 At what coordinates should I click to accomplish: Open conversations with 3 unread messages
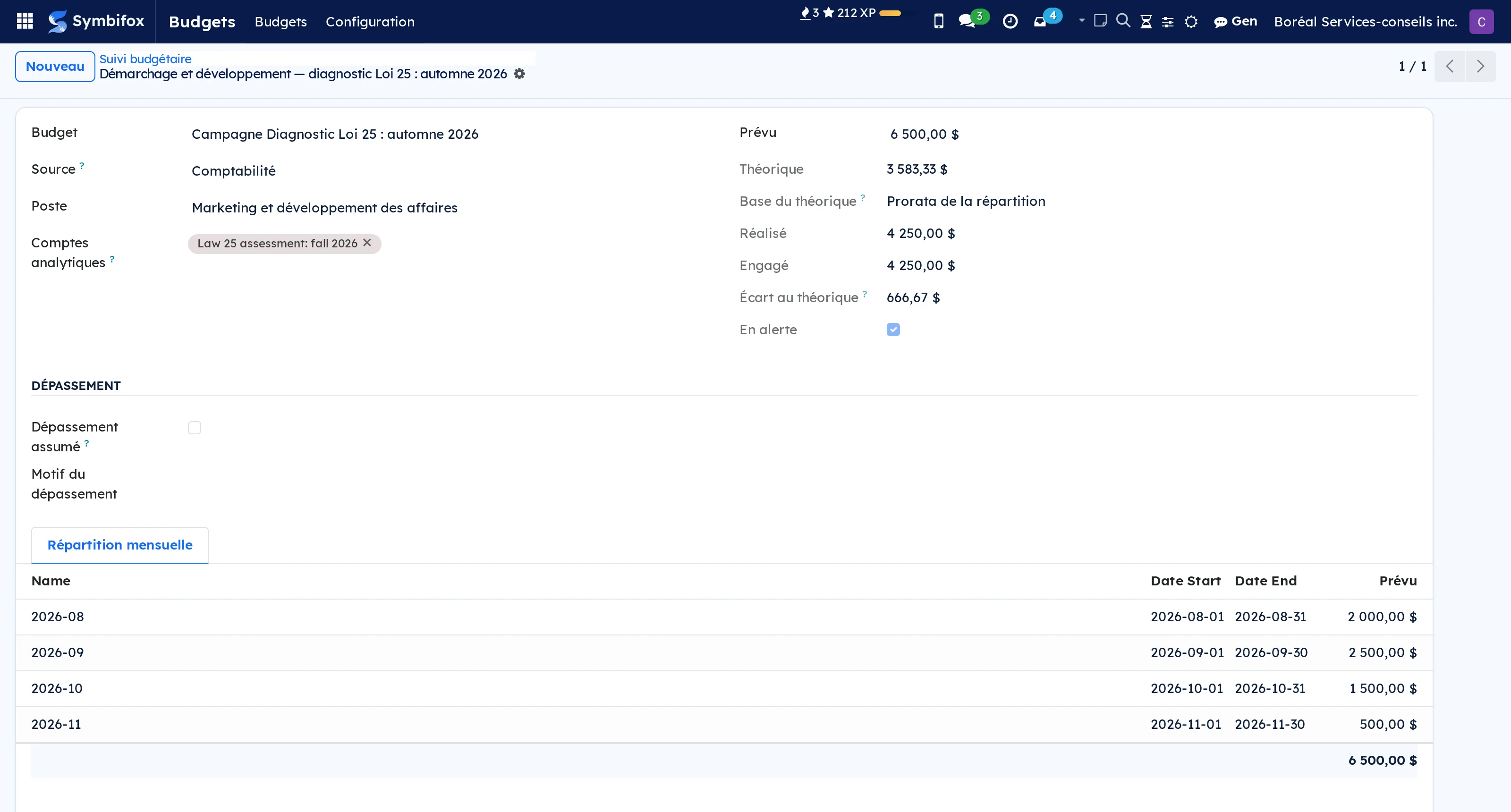973,20
